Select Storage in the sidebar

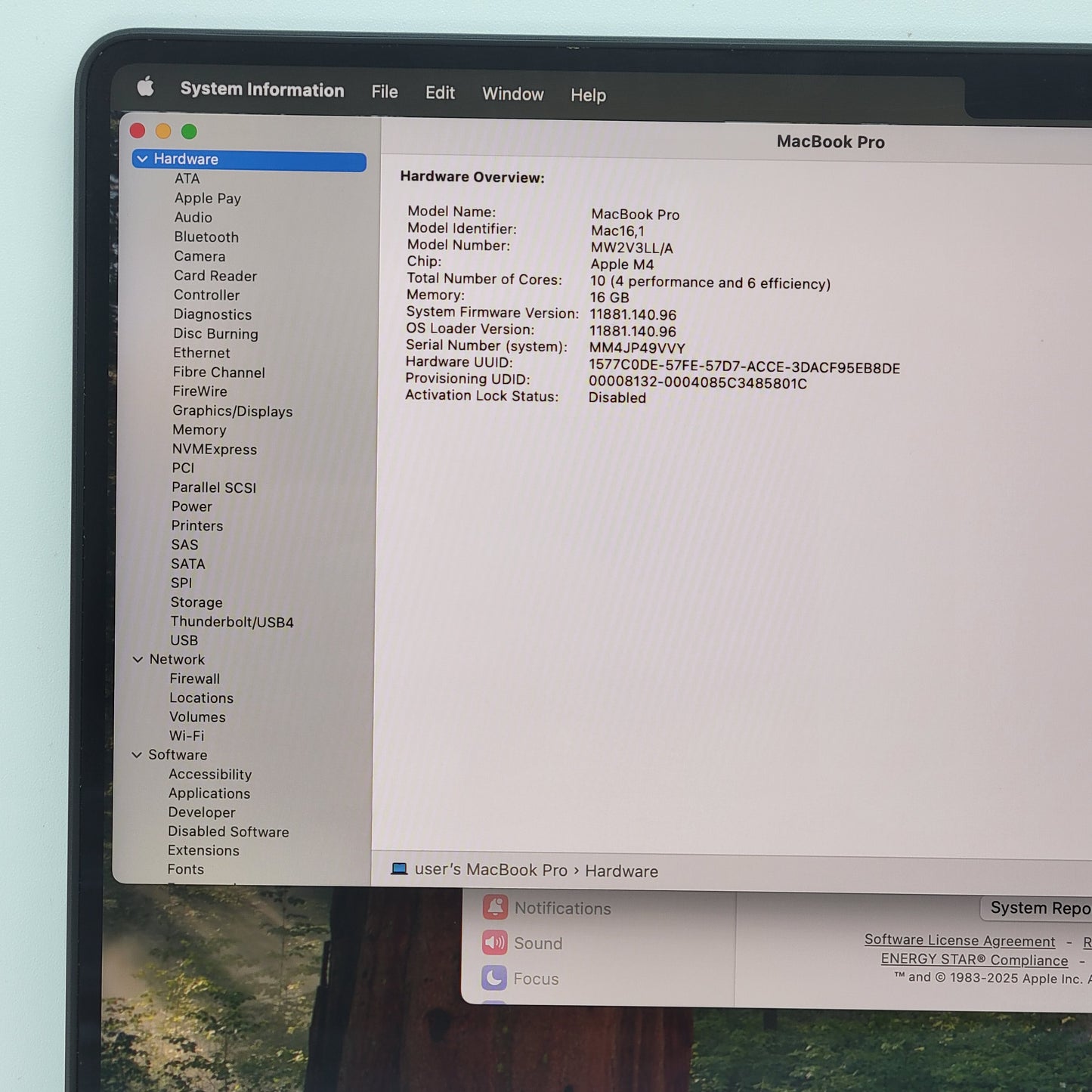tap(196, 602)
